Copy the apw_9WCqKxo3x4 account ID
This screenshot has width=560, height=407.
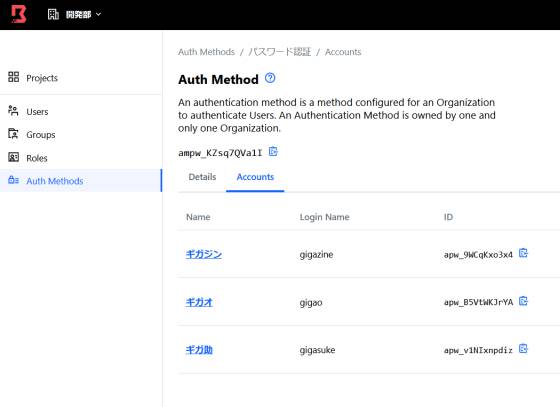tap(523, 253)
